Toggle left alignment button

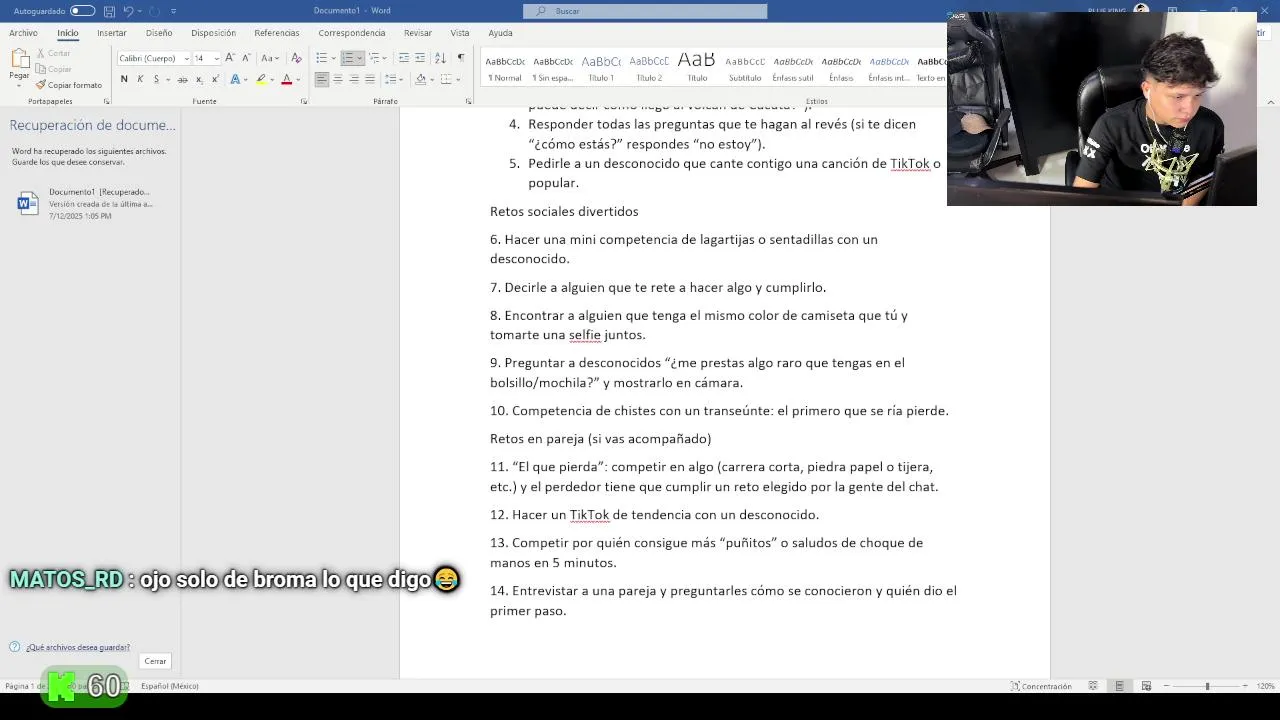(x=322, y=79)
